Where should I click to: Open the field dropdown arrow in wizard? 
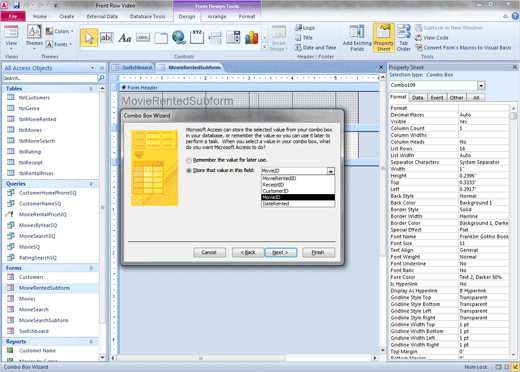coord(331,171)
